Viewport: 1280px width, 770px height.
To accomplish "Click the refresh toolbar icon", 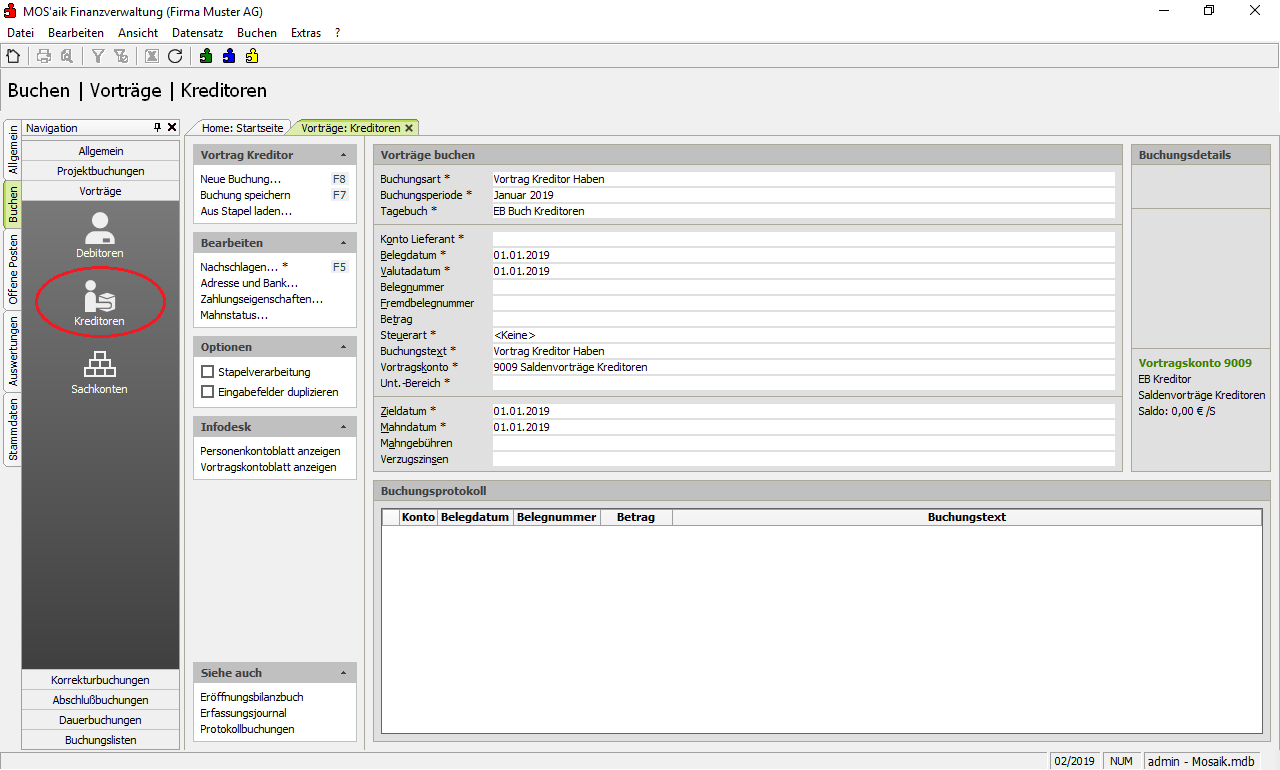I will click(x=175, y=56).
